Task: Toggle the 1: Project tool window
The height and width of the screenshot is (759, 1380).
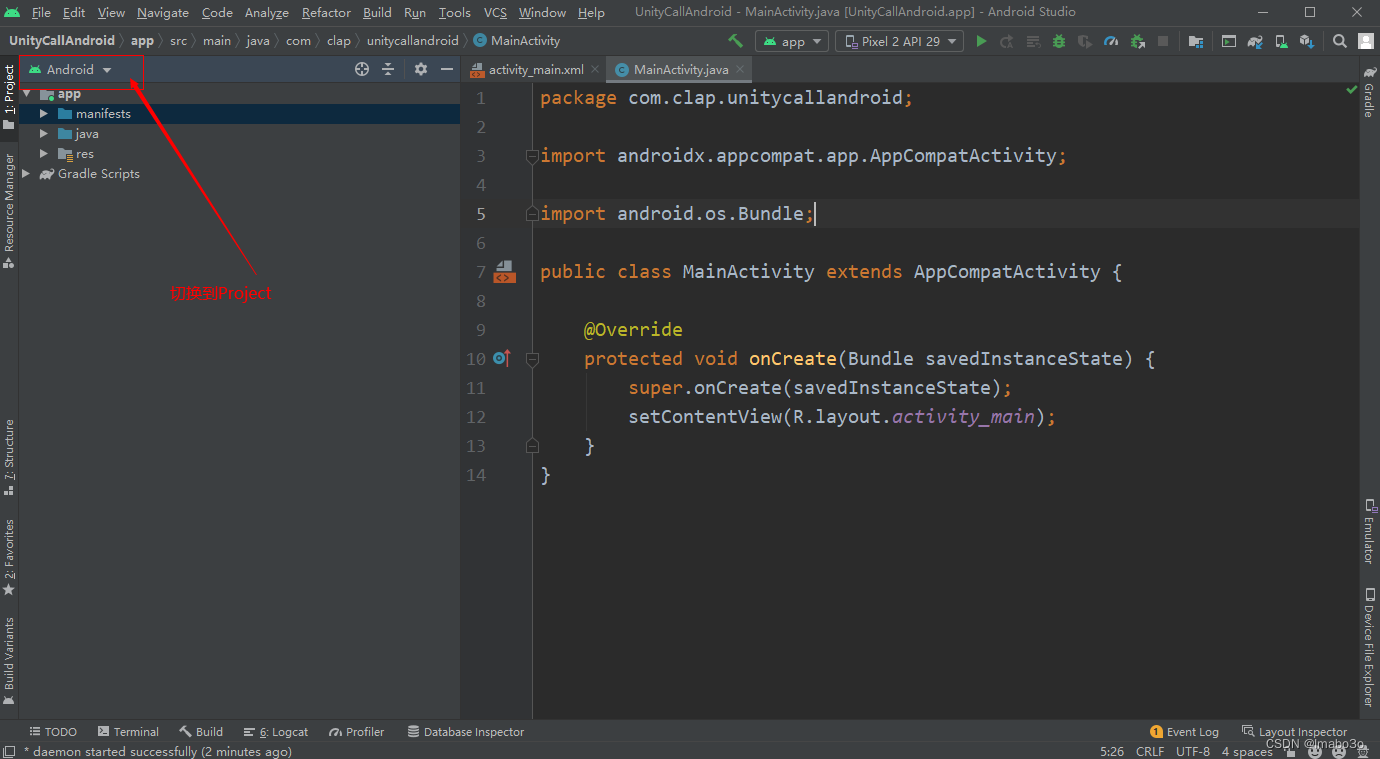Action: click(x=9, y=97)
